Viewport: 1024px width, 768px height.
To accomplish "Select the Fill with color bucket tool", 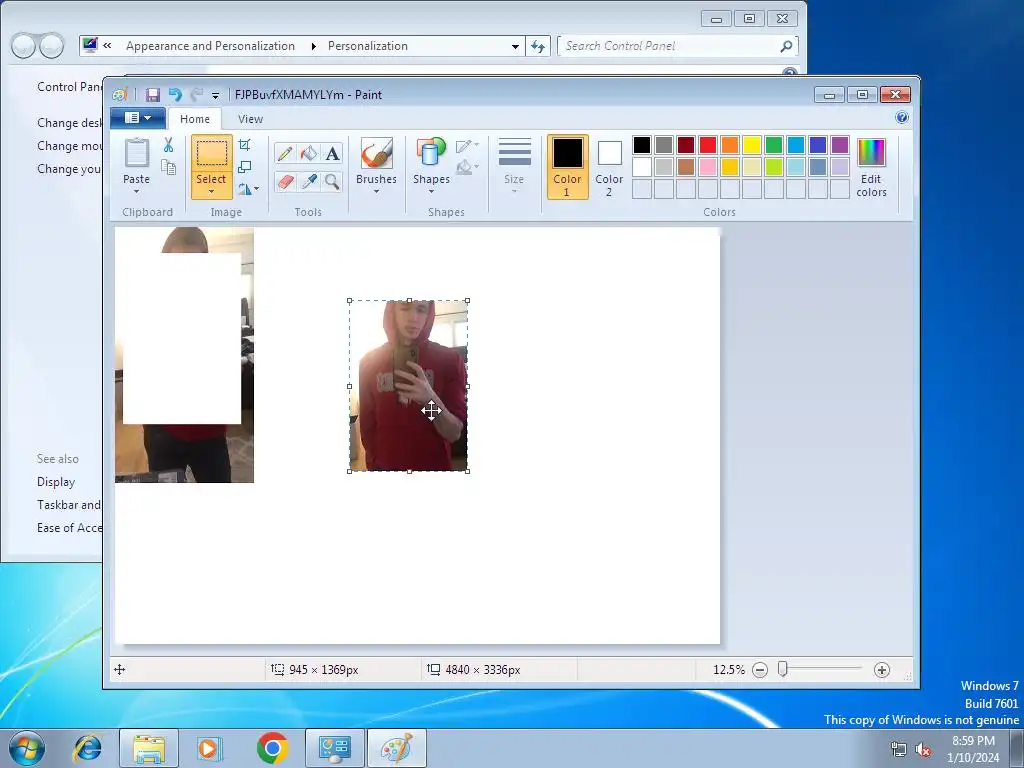I will coord(308,153).
